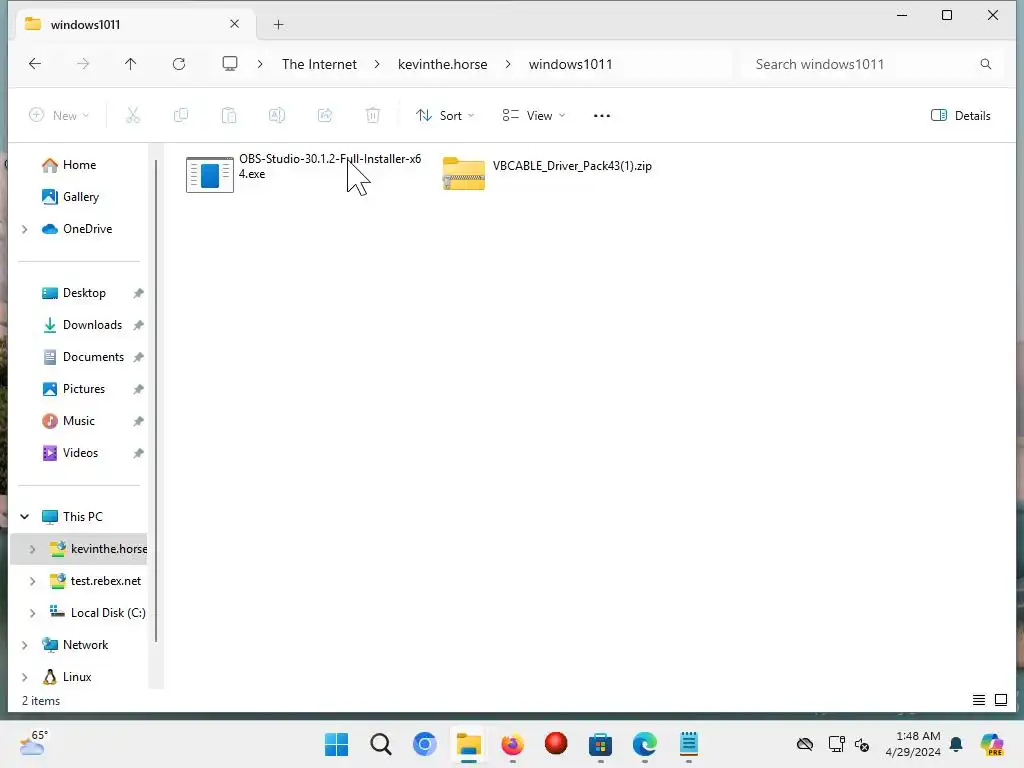Screen dimensions: 1024x768
Task: Expand the Network node
Action: 25,645
